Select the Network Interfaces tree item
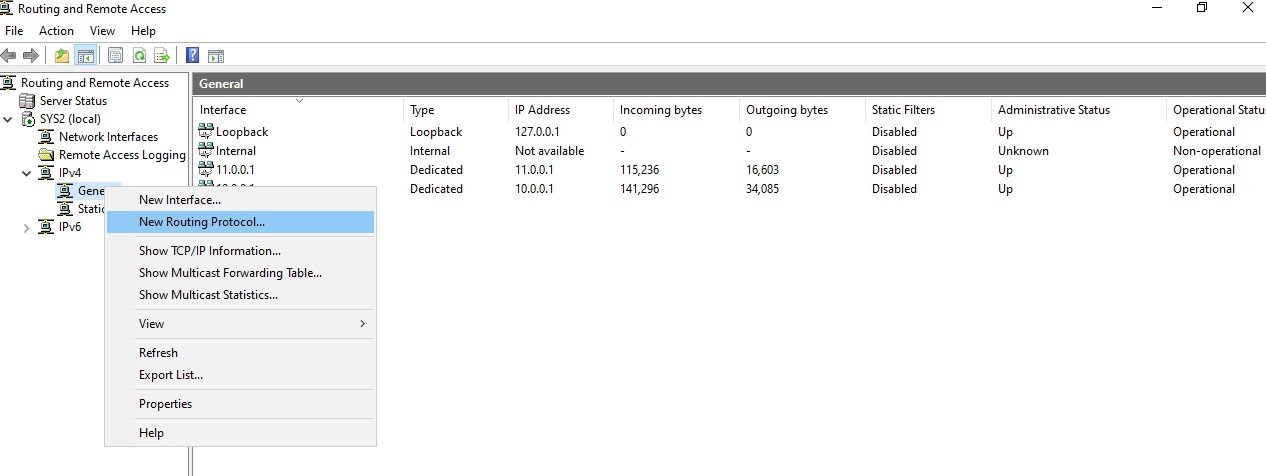 click(108, 137)
